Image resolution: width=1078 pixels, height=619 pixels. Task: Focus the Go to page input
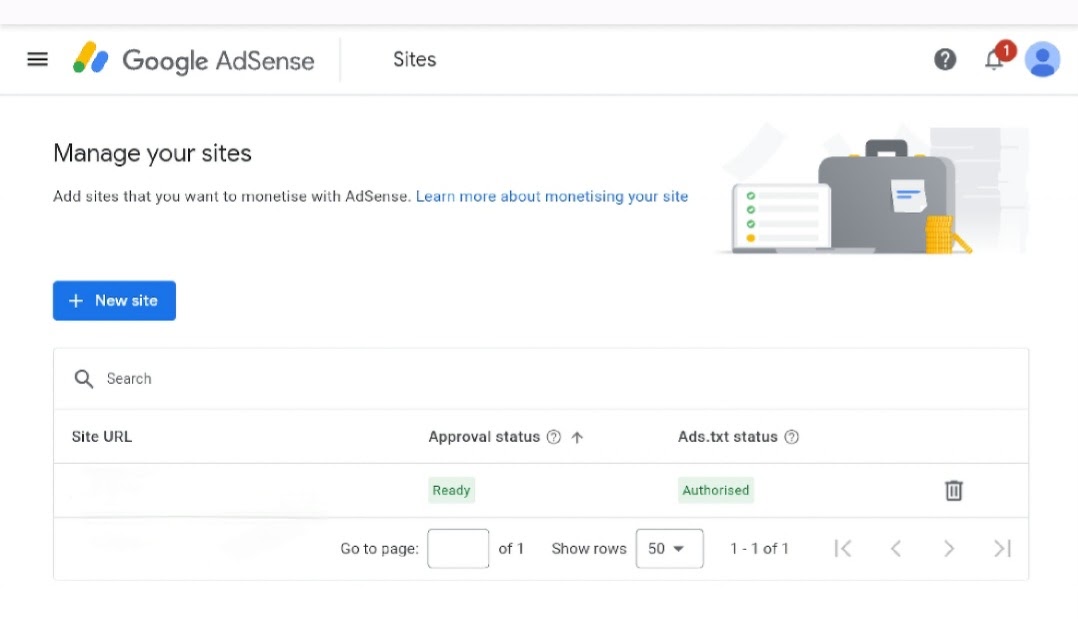[458, 548]
